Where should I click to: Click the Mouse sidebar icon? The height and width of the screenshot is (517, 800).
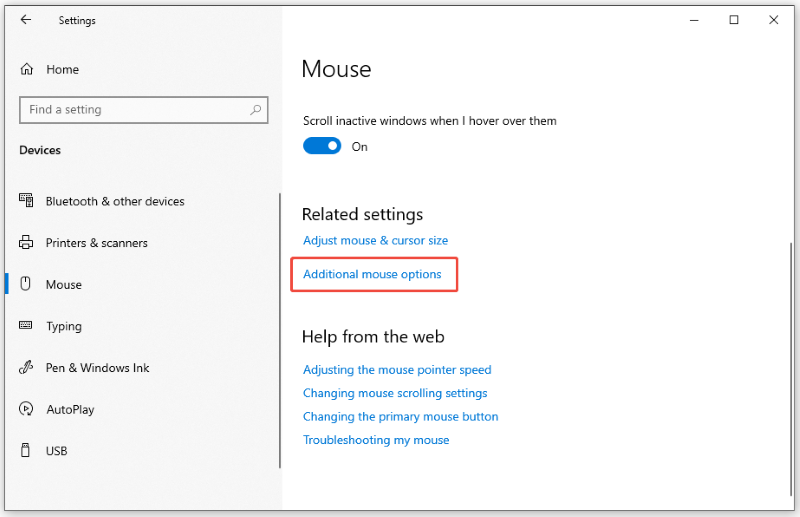pyautogui.click(x=26, y=284)
